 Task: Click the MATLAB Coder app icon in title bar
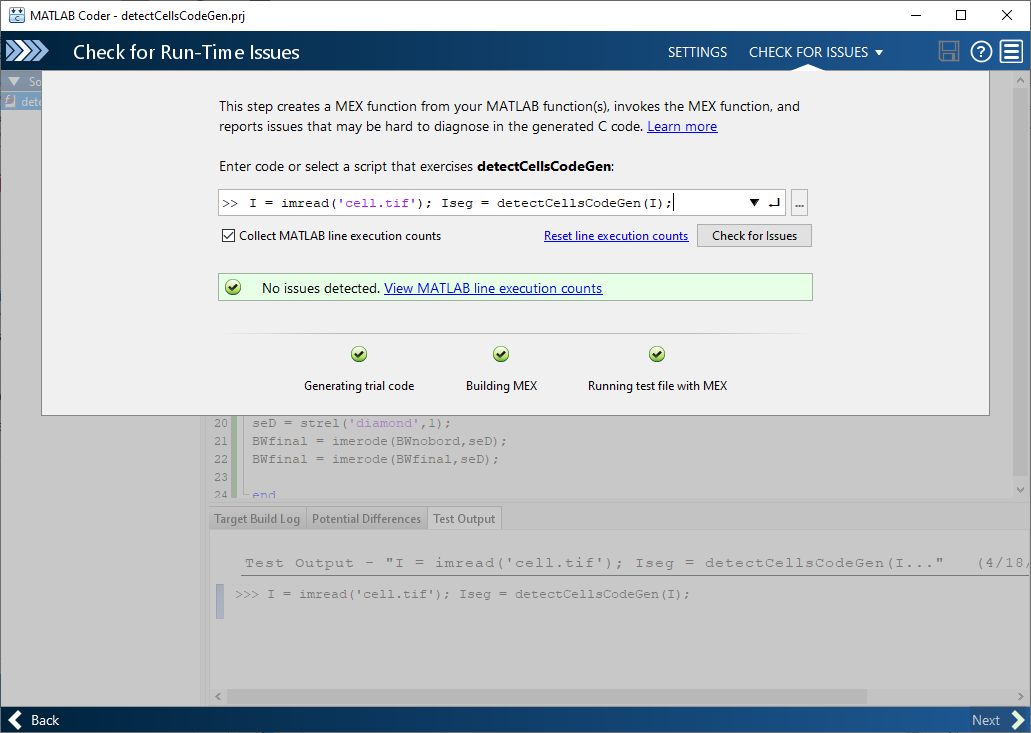pyautogui.click(x=16, y=15)
